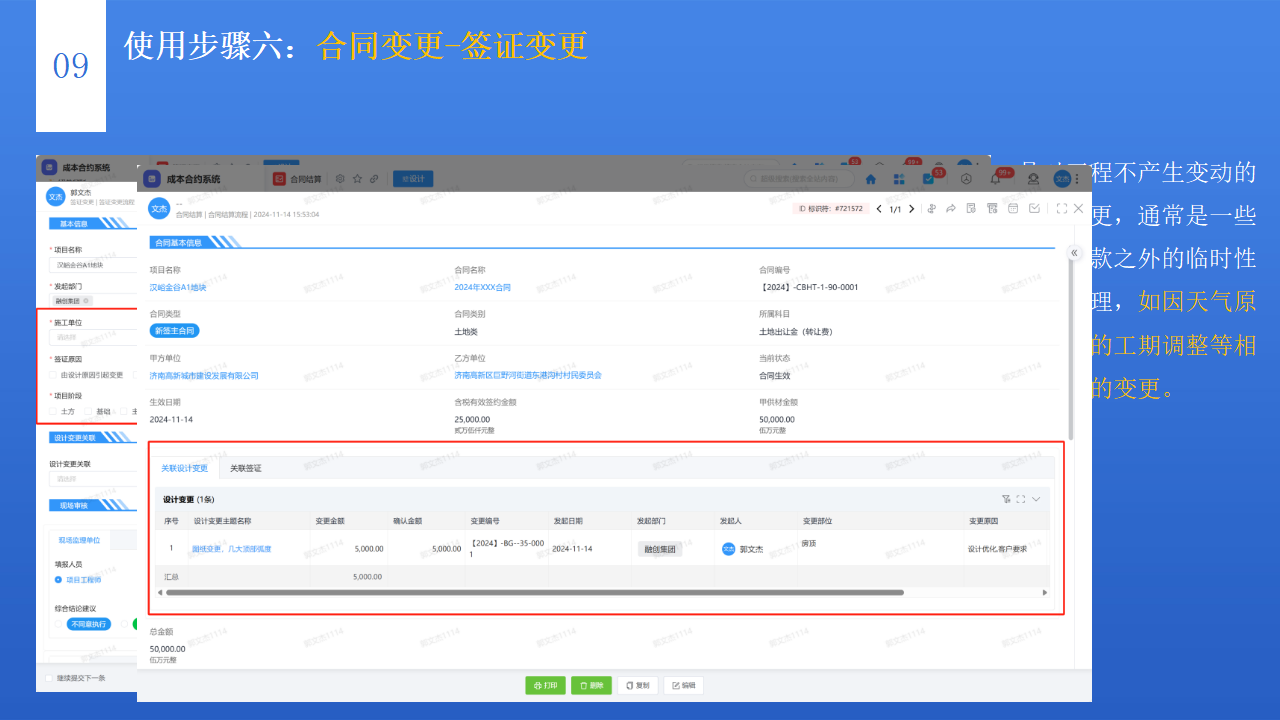Viewport: 1280px width, 720px height.
Task: Click the link icon next to the star
Action: [373, 179]
